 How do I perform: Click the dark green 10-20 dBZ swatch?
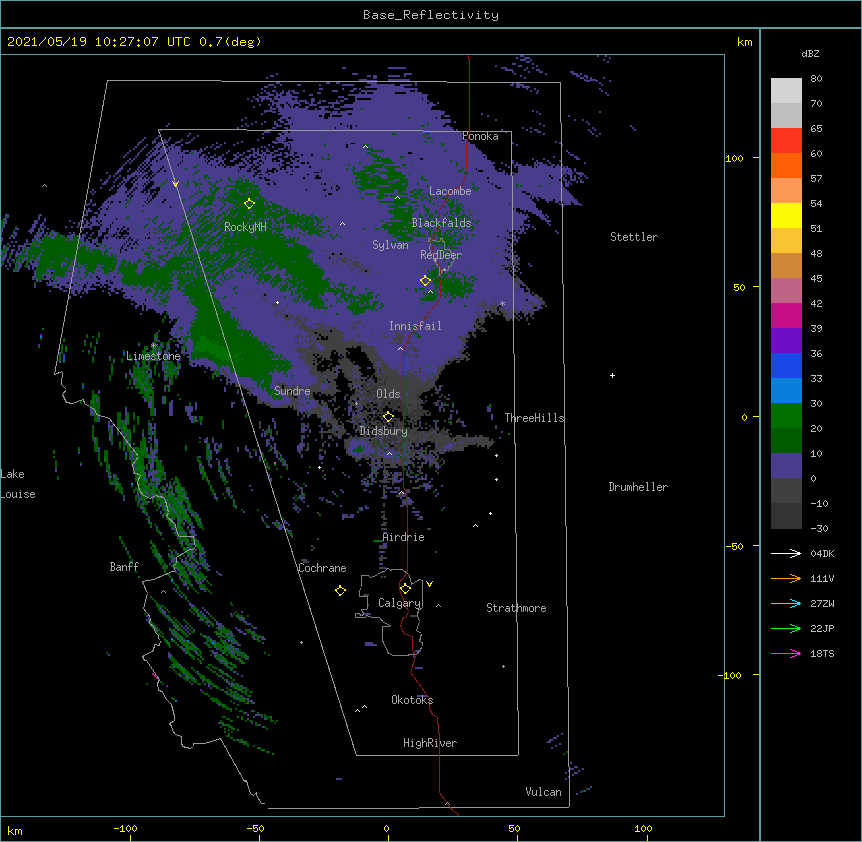(x=786, y=441)
